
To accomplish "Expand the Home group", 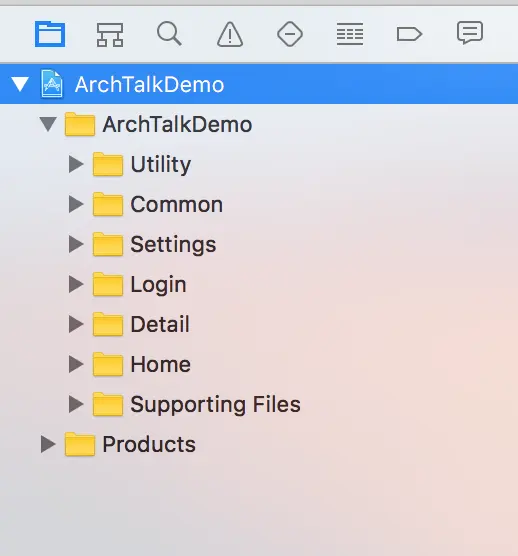I will click(x=76, y=365).
